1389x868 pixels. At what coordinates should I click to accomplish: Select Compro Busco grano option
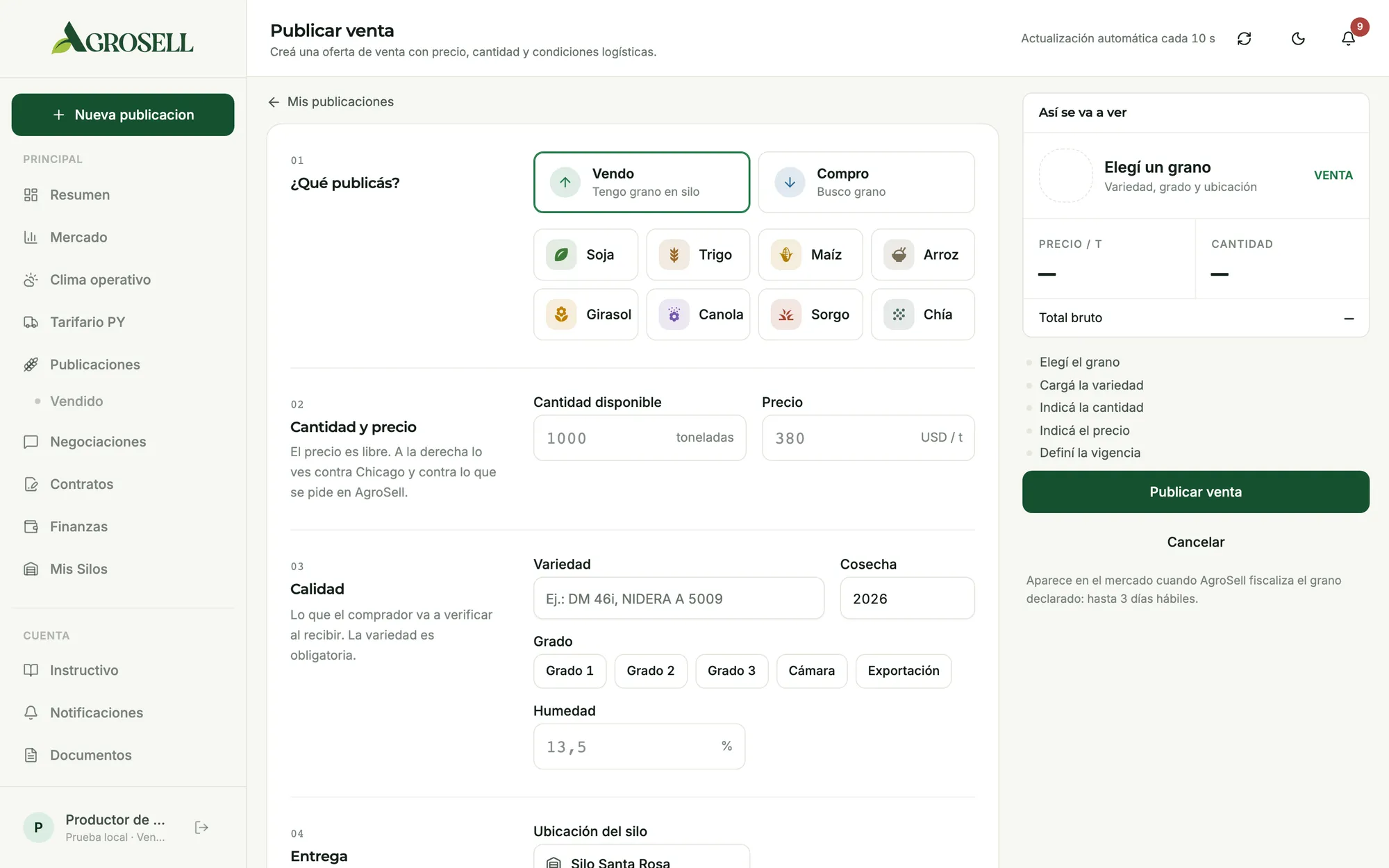(866, 182)
